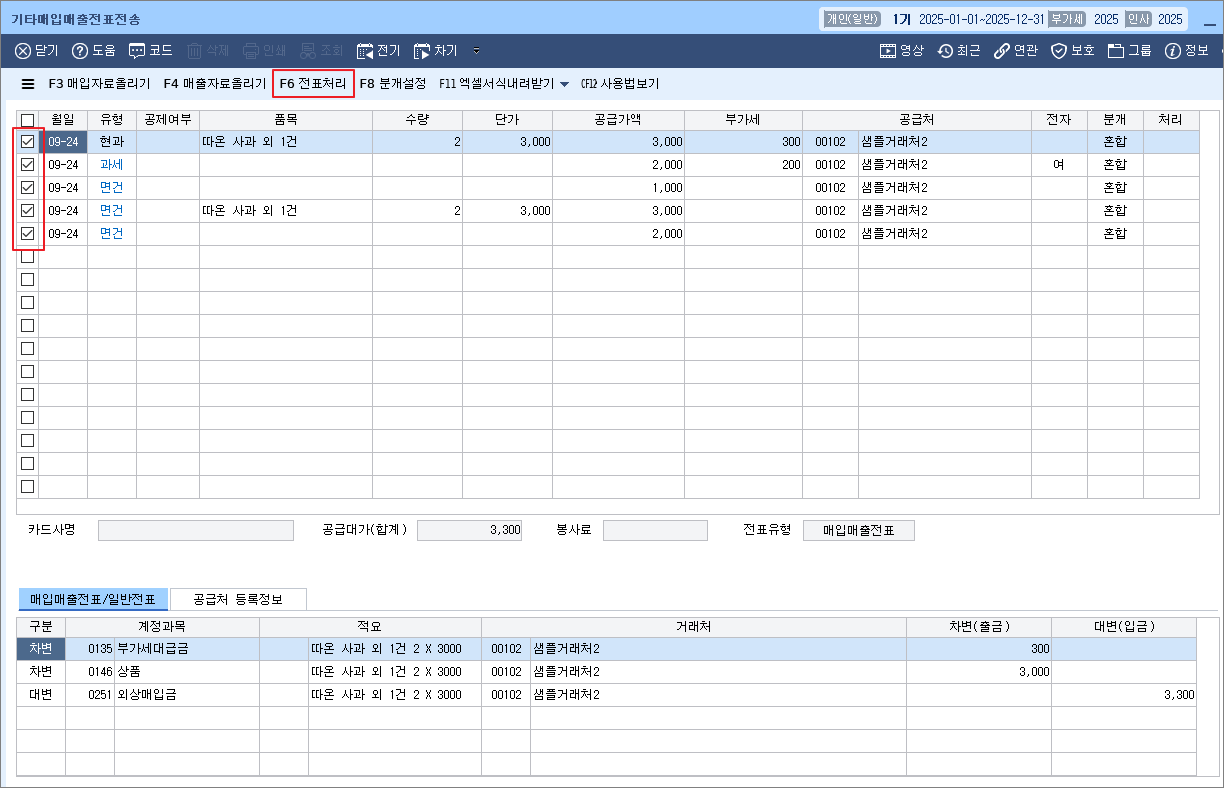Uncheck the 면건 row with 따온 사과
Image resolution: width=1224 pixels, height=788 pixels.
tap(28, 211)
